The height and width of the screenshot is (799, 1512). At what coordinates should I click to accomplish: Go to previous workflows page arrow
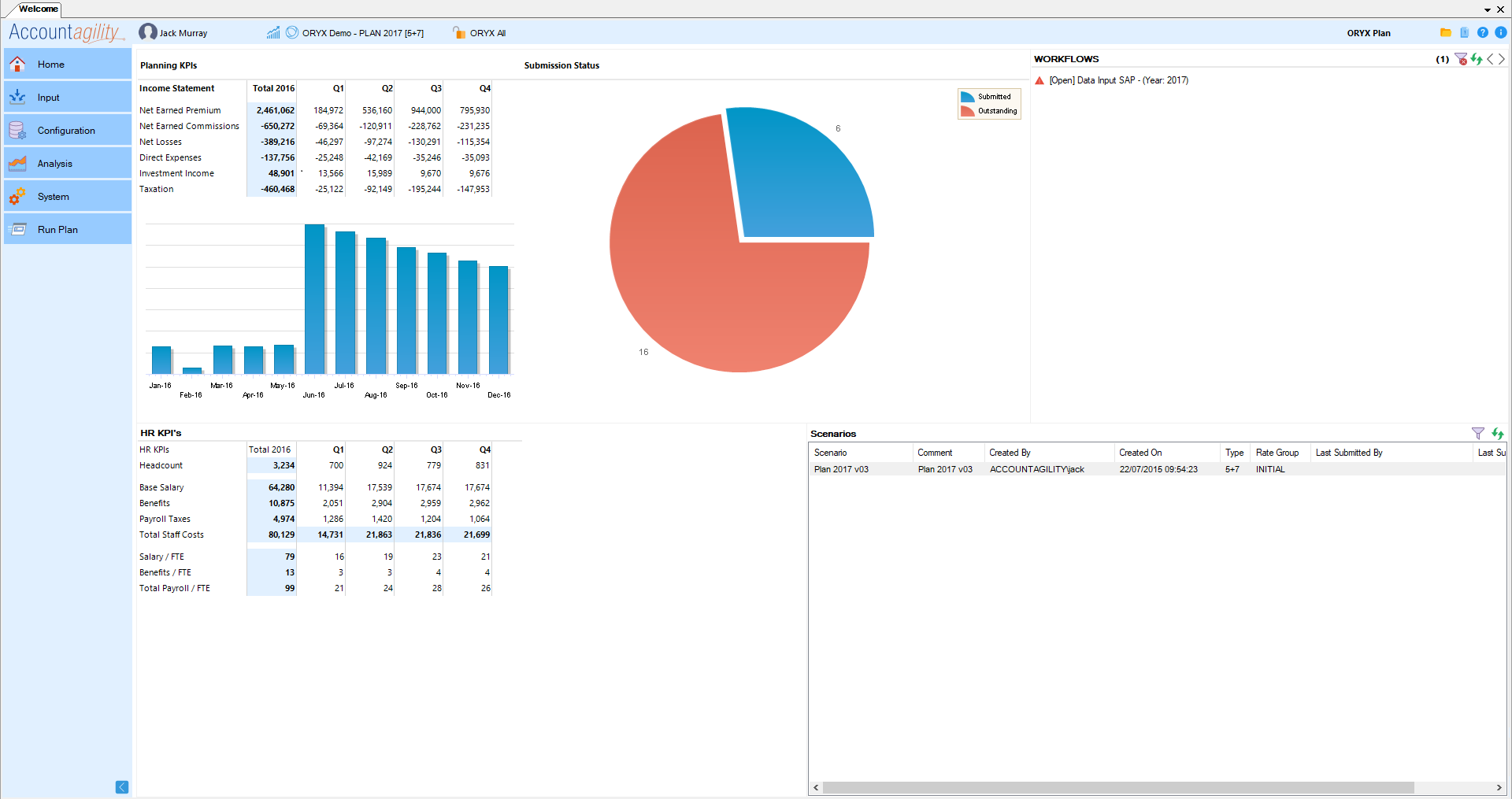point(1491,59)
